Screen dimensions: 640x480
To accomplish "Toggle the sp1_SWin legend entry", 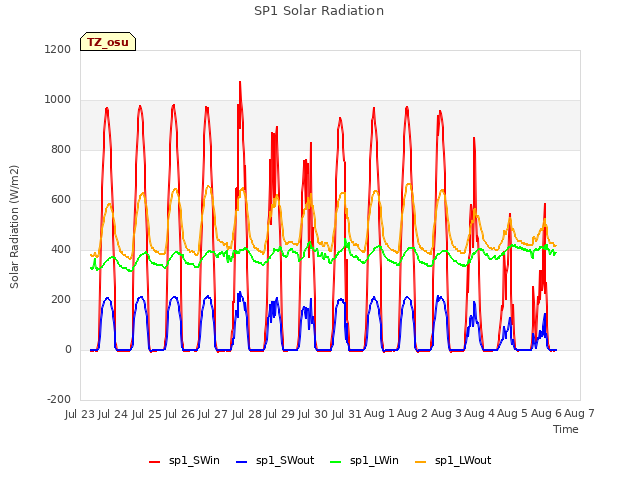I will click(x=184, y=461).
